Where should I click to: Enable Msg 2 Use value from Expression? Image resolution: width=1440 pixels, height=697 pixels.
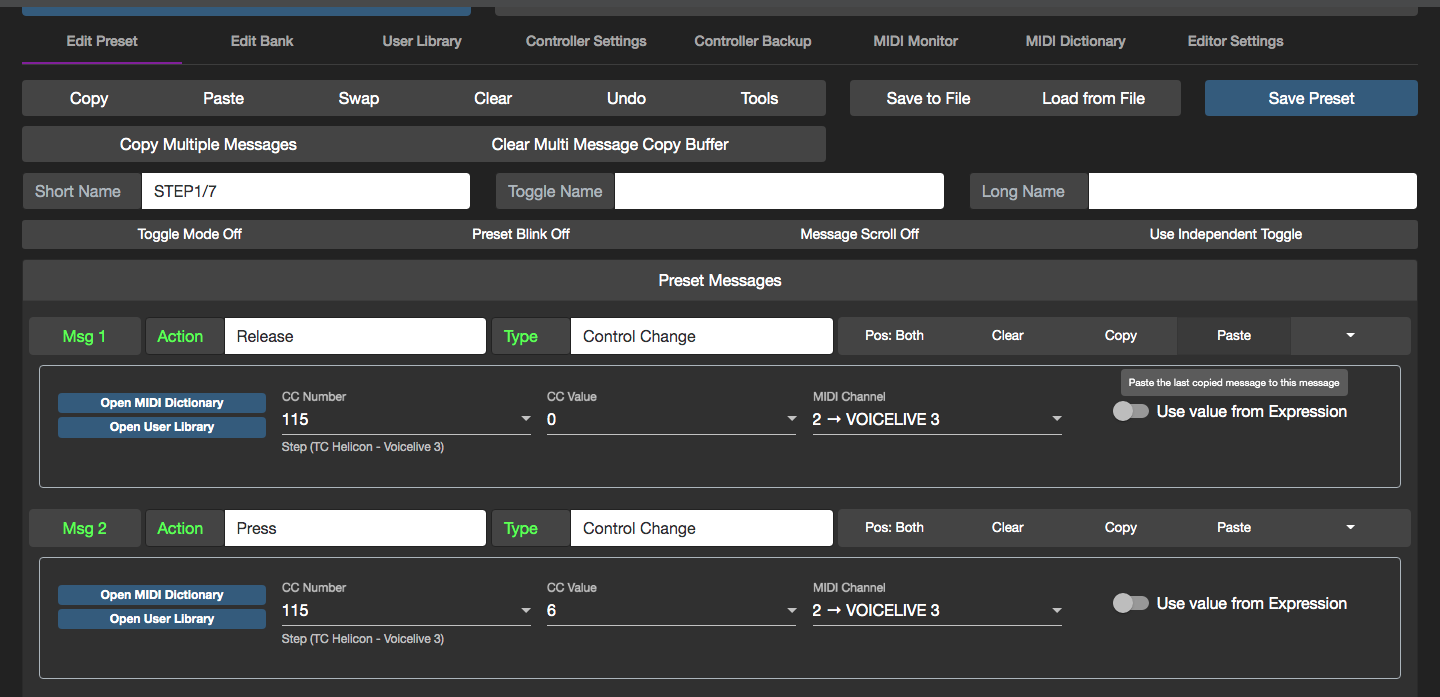(x=1131, y=604)
